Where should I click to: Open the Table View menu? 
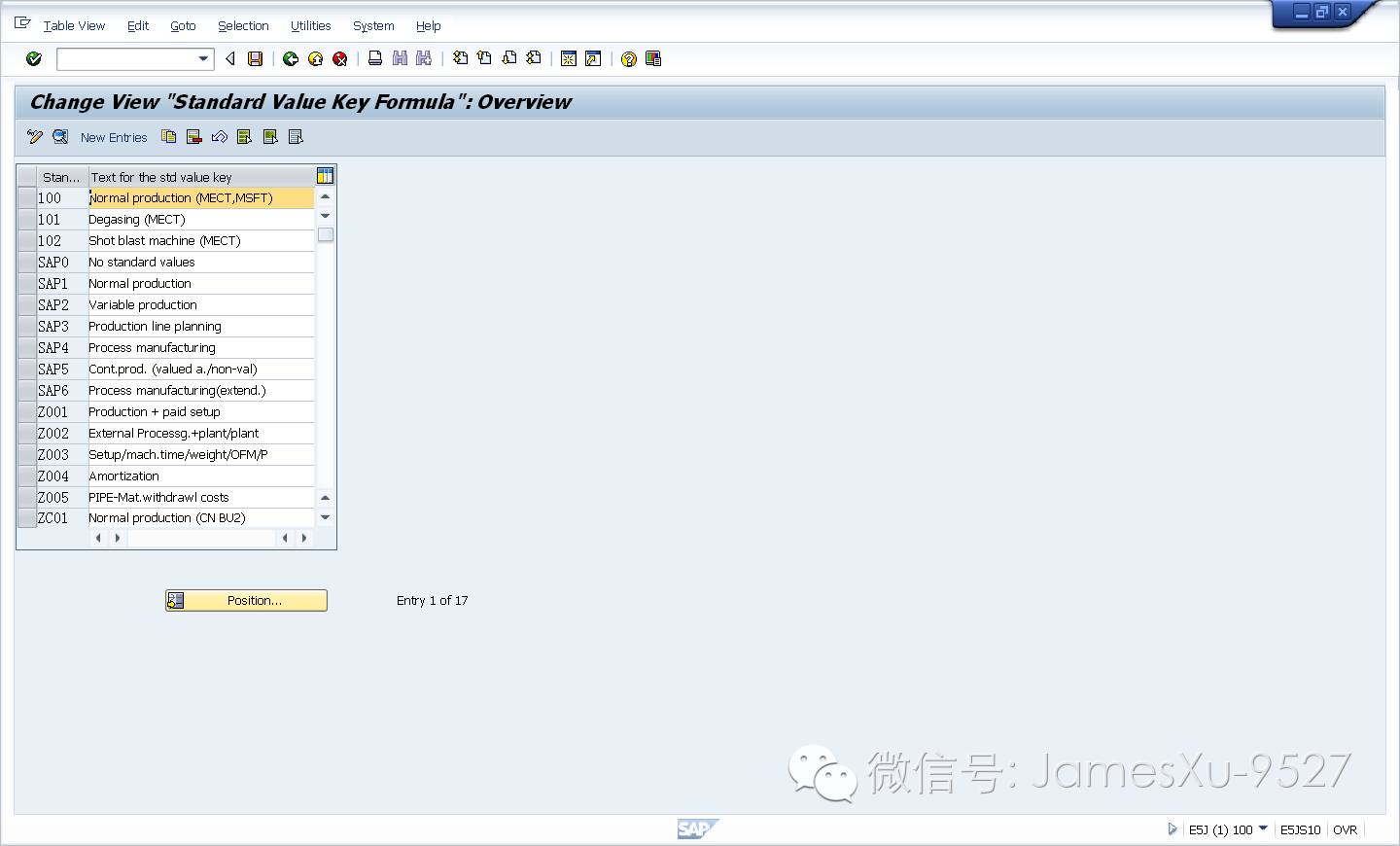tap(74, 25)
